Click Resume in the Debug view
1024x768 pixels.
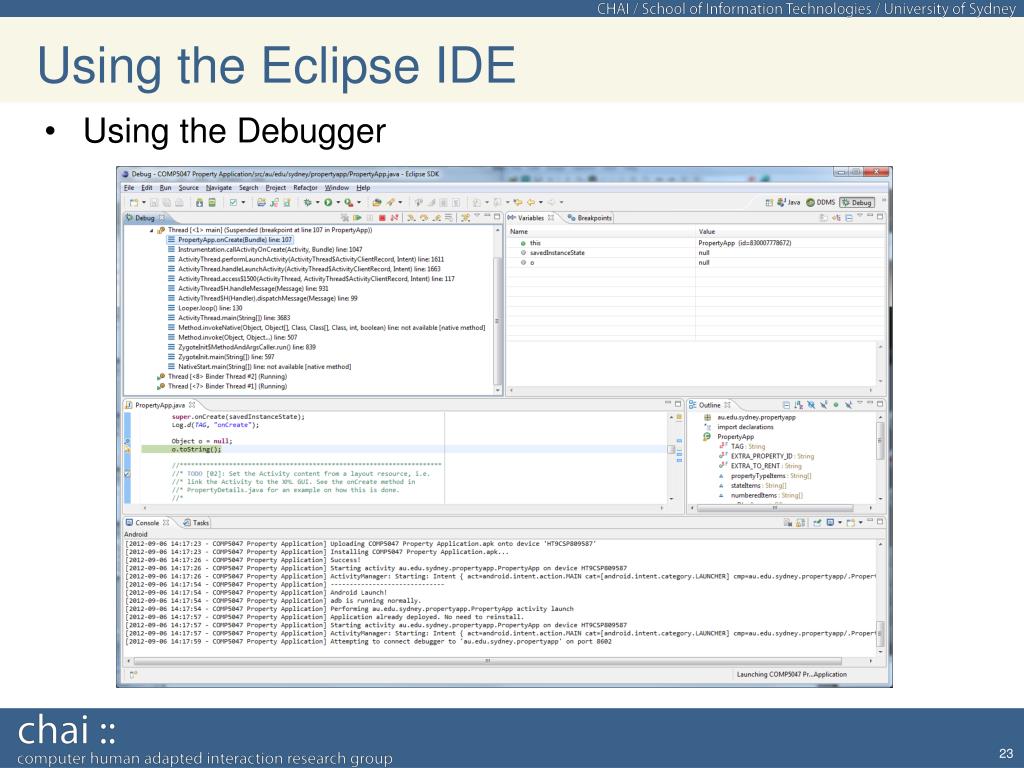pos(357,217)
